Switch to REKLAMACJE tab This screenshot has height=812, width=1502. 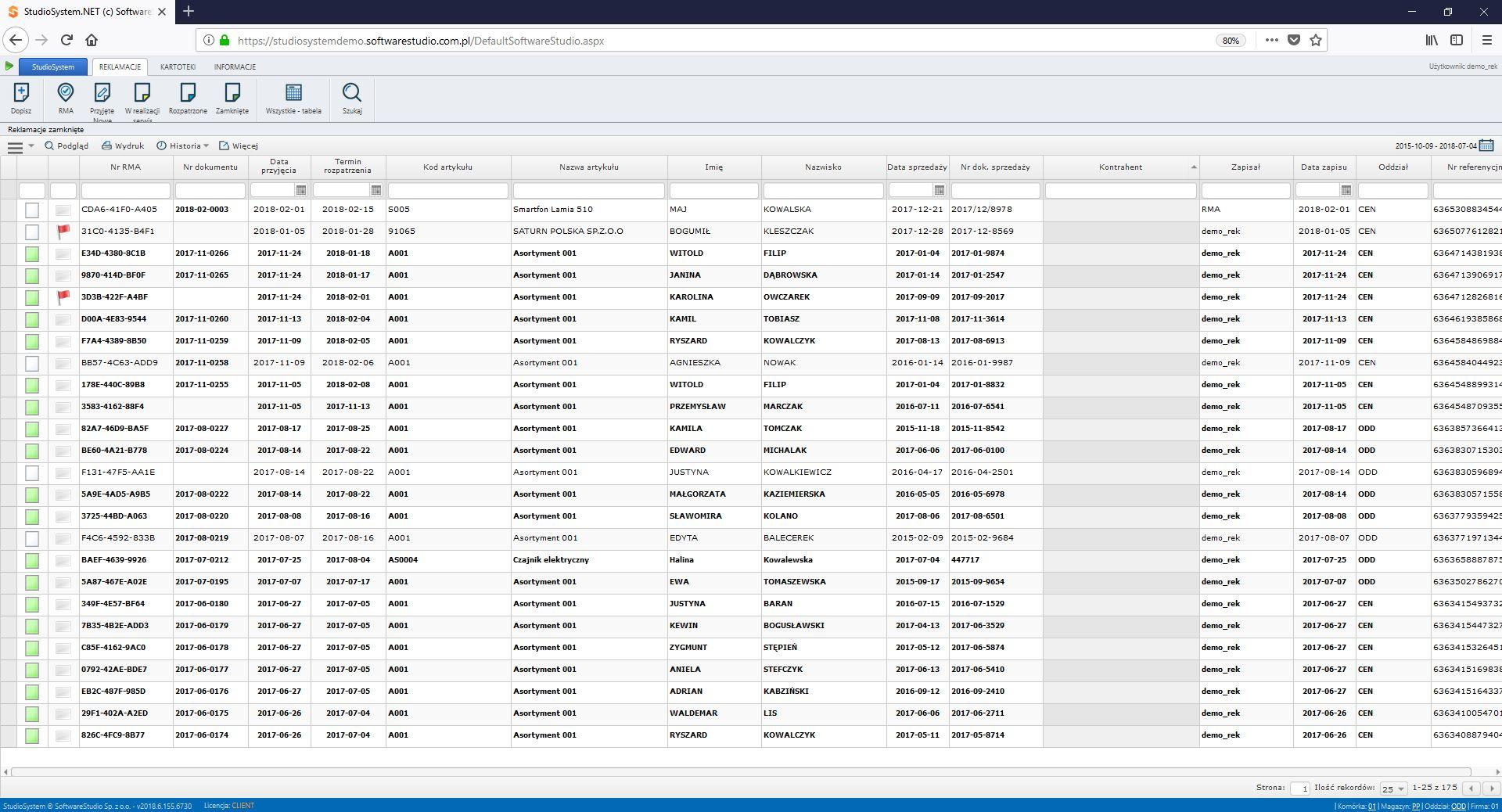120,66
